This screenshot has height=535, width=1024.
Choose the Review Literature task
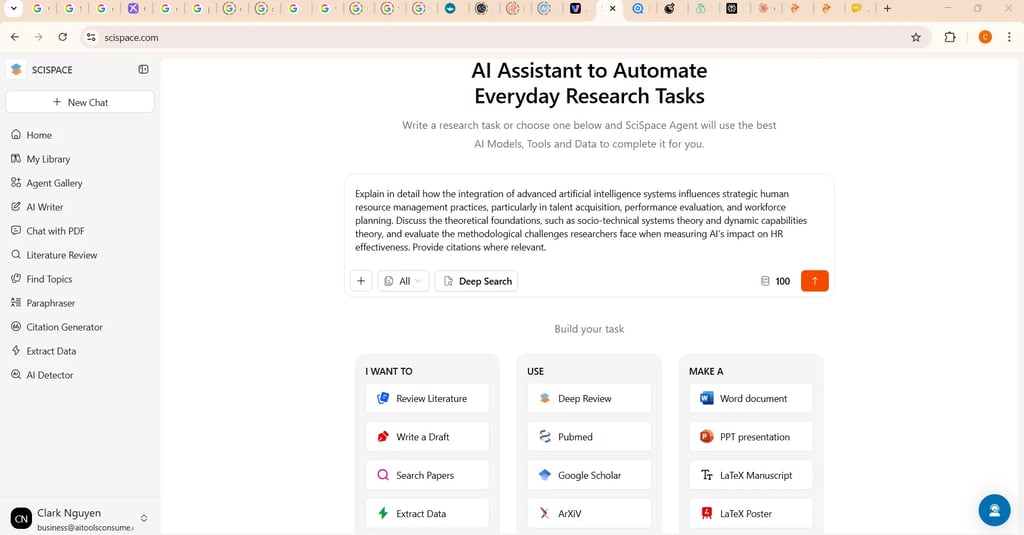click(427, 398)
